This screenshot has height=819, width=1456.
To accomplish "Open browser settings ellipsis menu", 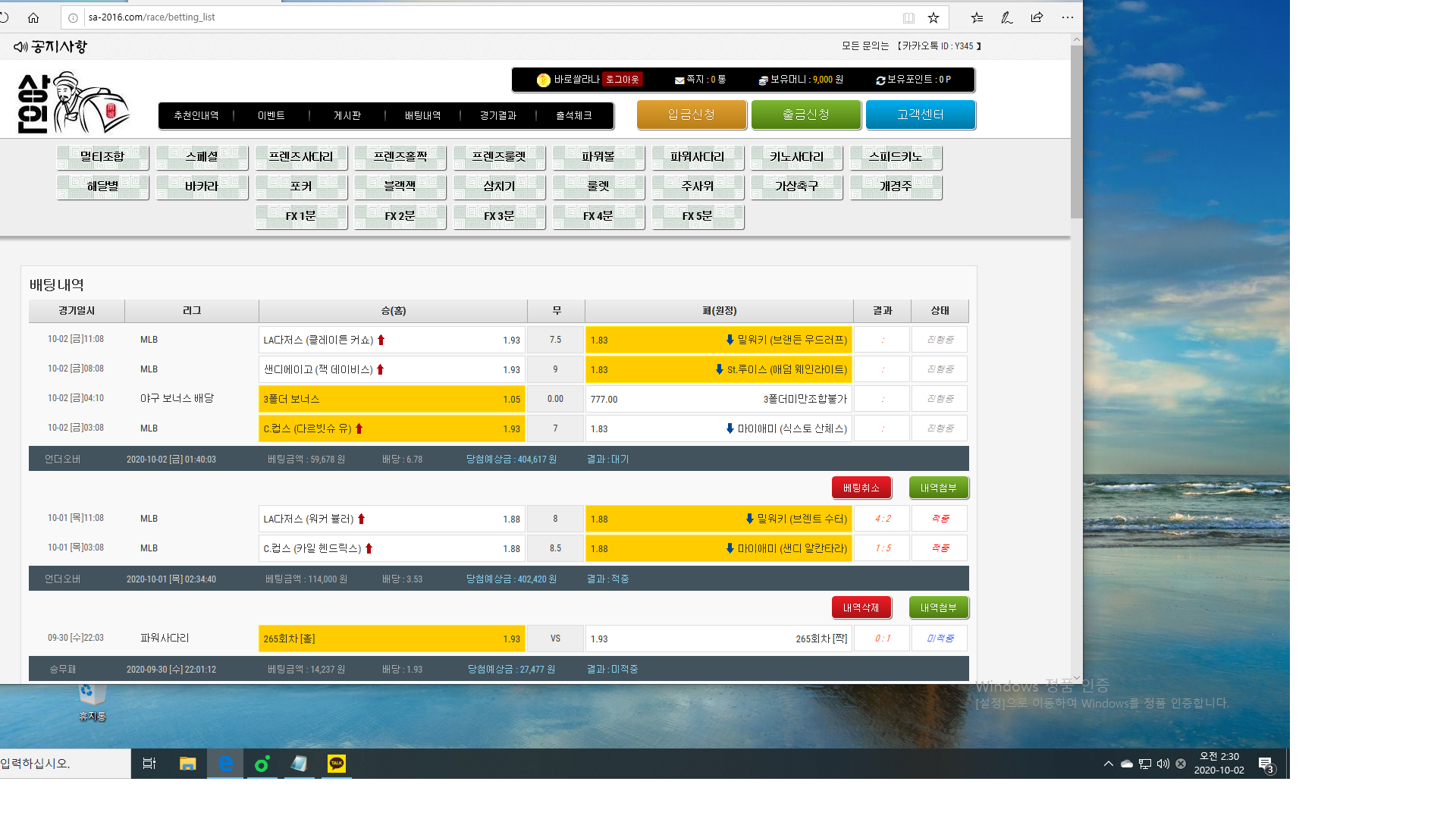I will tap(1067, 17).
